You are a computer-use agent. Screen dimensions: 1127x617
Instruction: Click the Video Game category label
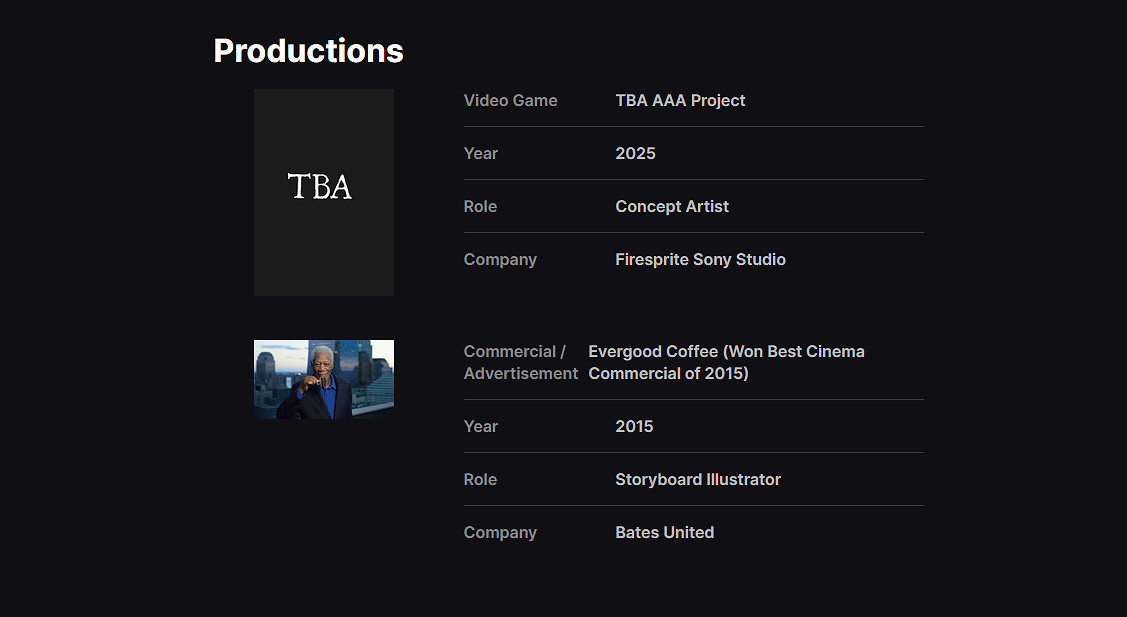tap(510, 100)
